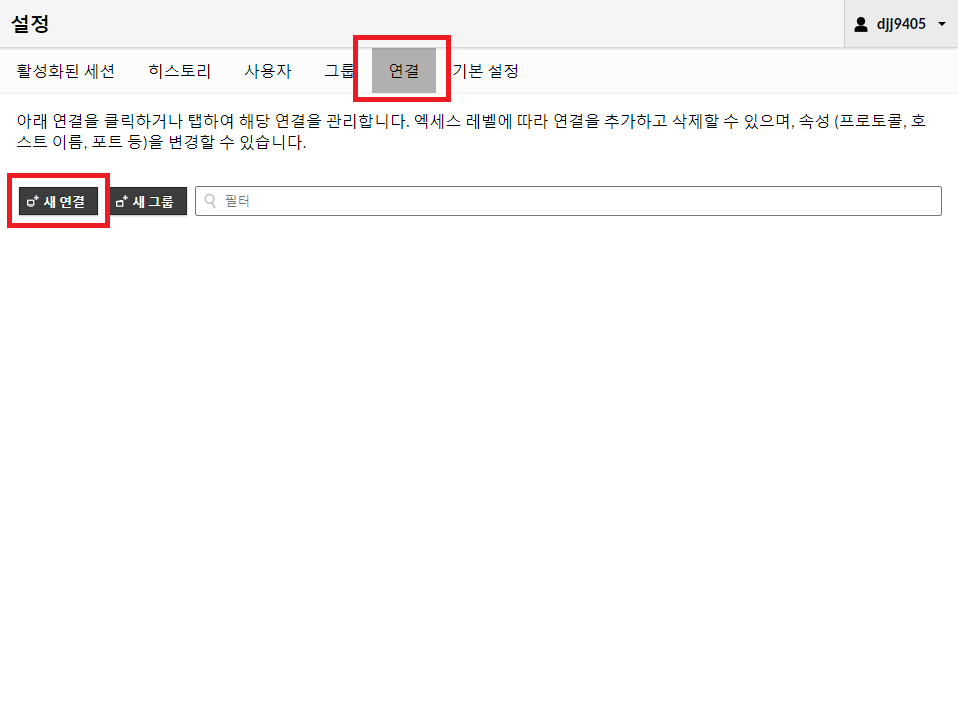Click the dropdown arrow next to djj9405
Screen dimensions: 958x701
pos(942,24)
